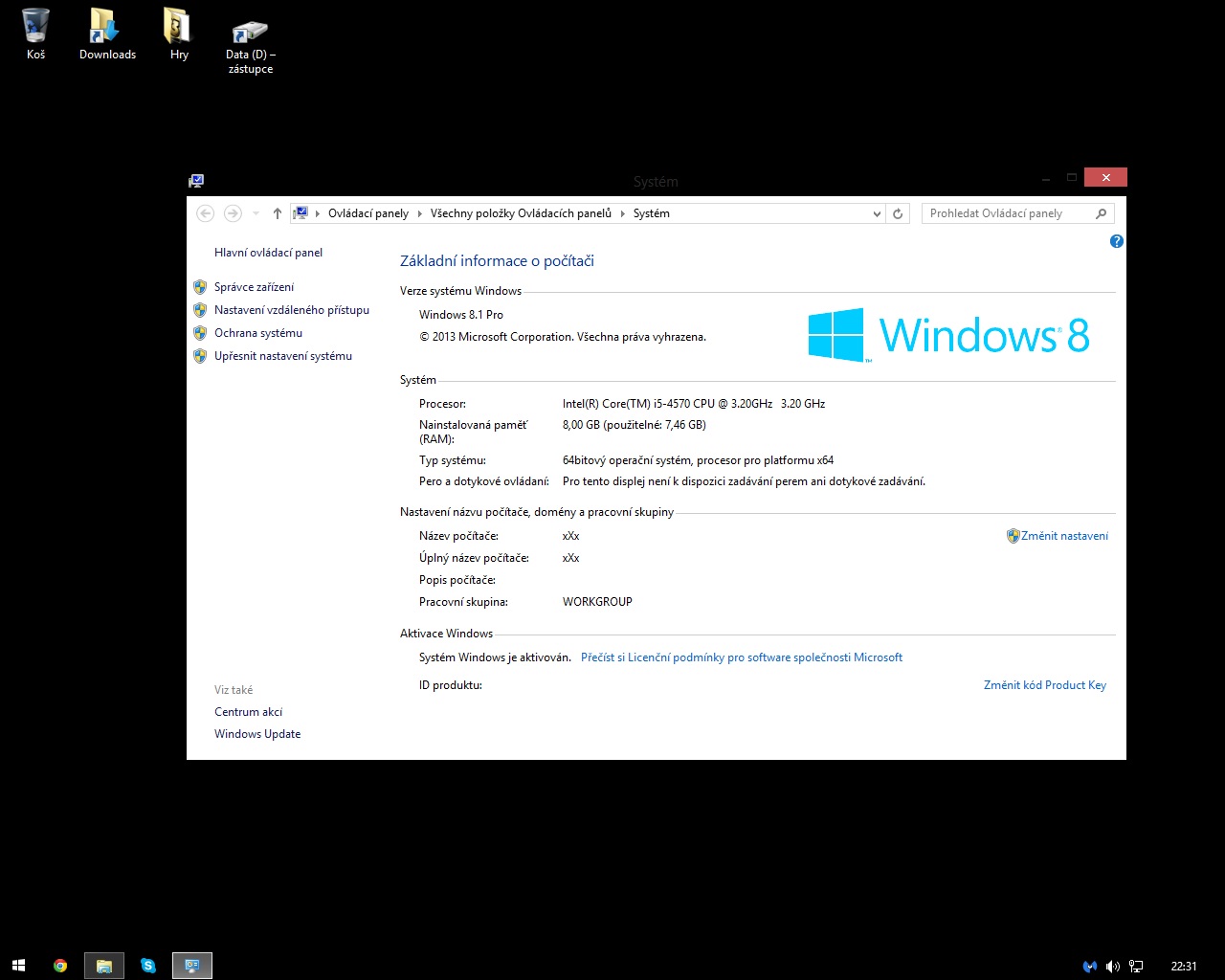The height and width of the screenshot is (980, 1225).
Task: Click the blue help question mark icon
Action: point(1116,241)
